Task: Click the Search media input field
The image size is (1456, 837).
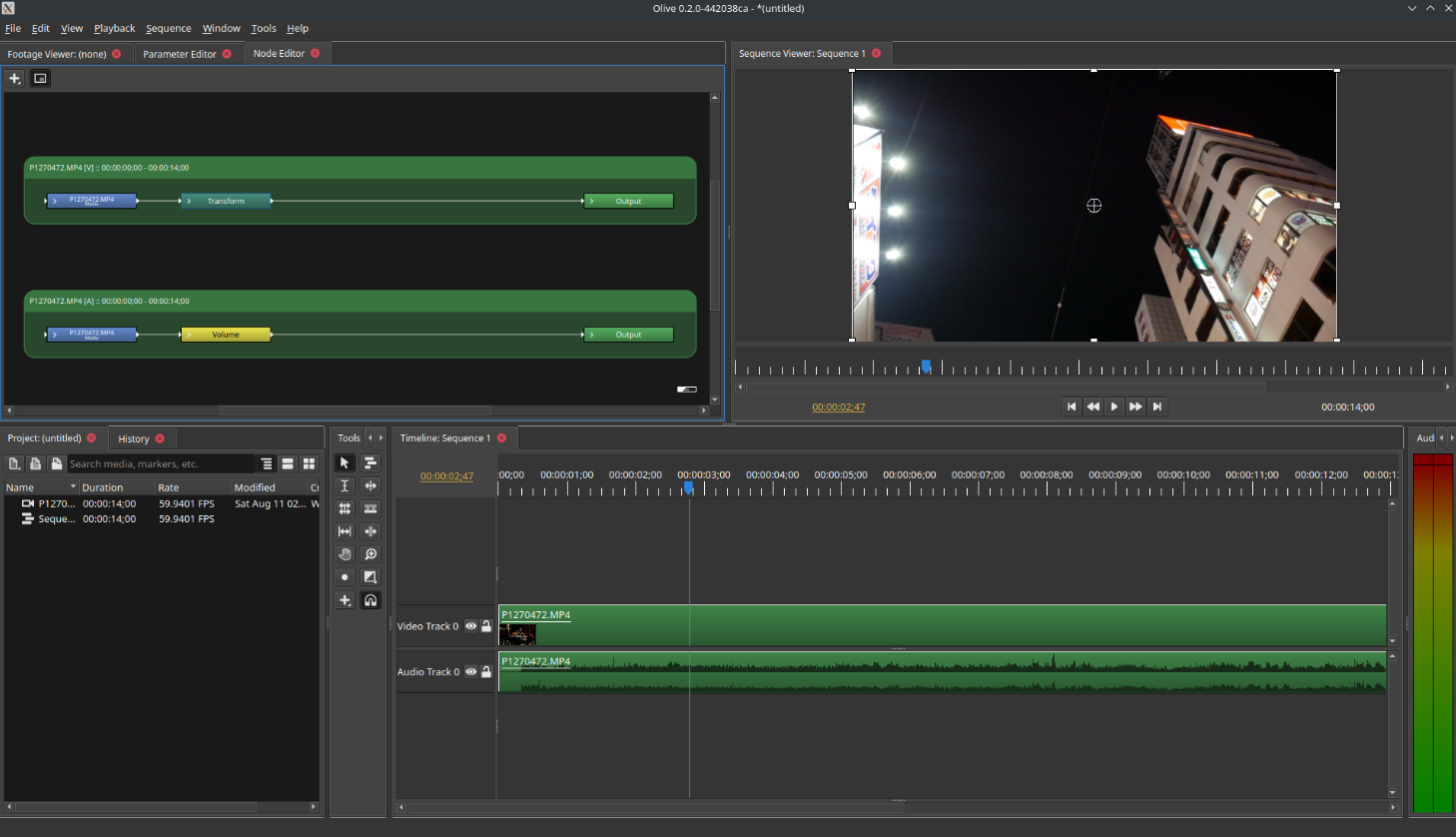Action: click(x=160, y=463)
